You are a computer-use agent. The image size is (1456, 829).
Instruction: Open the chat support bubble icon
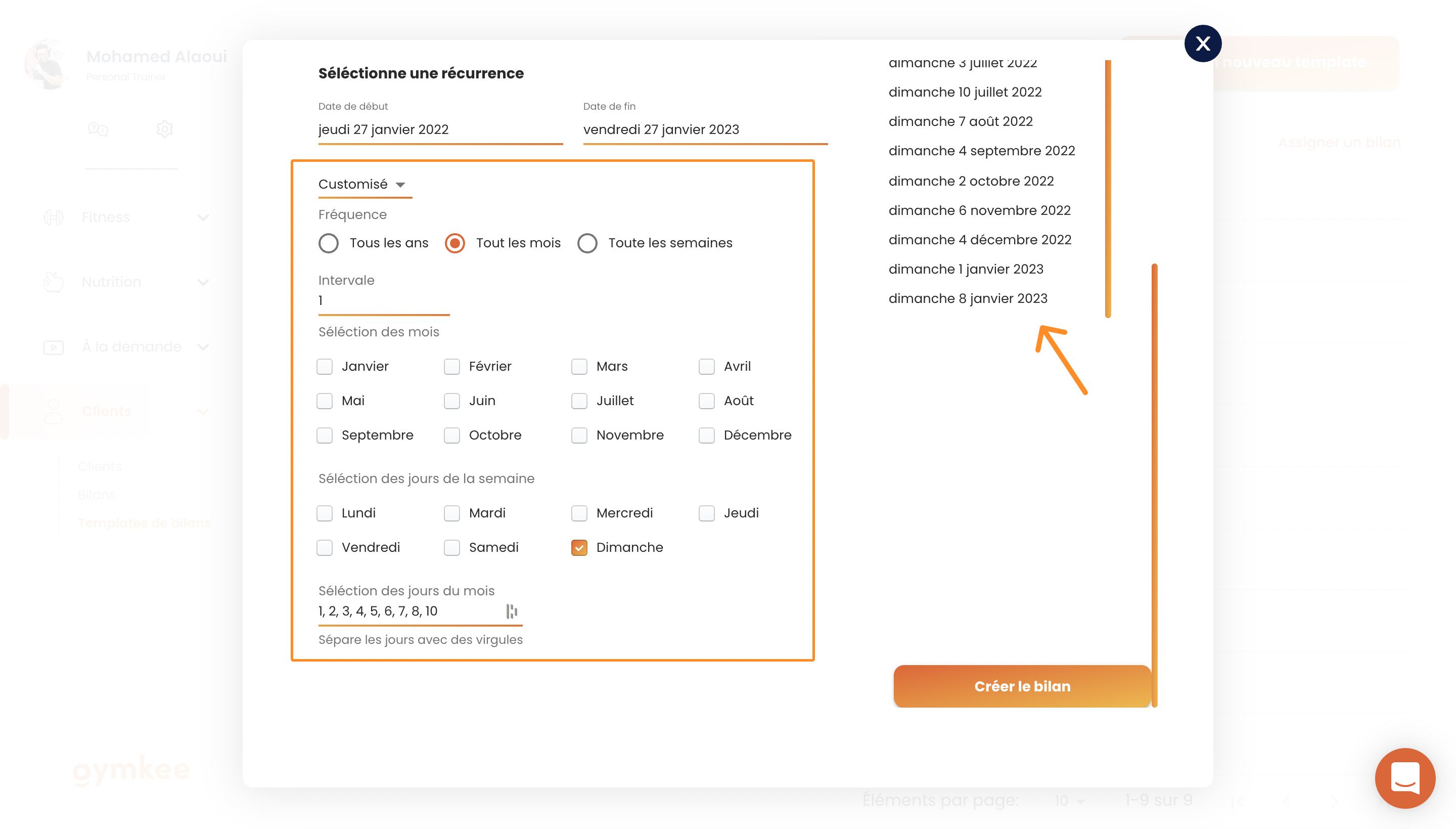1405,778
